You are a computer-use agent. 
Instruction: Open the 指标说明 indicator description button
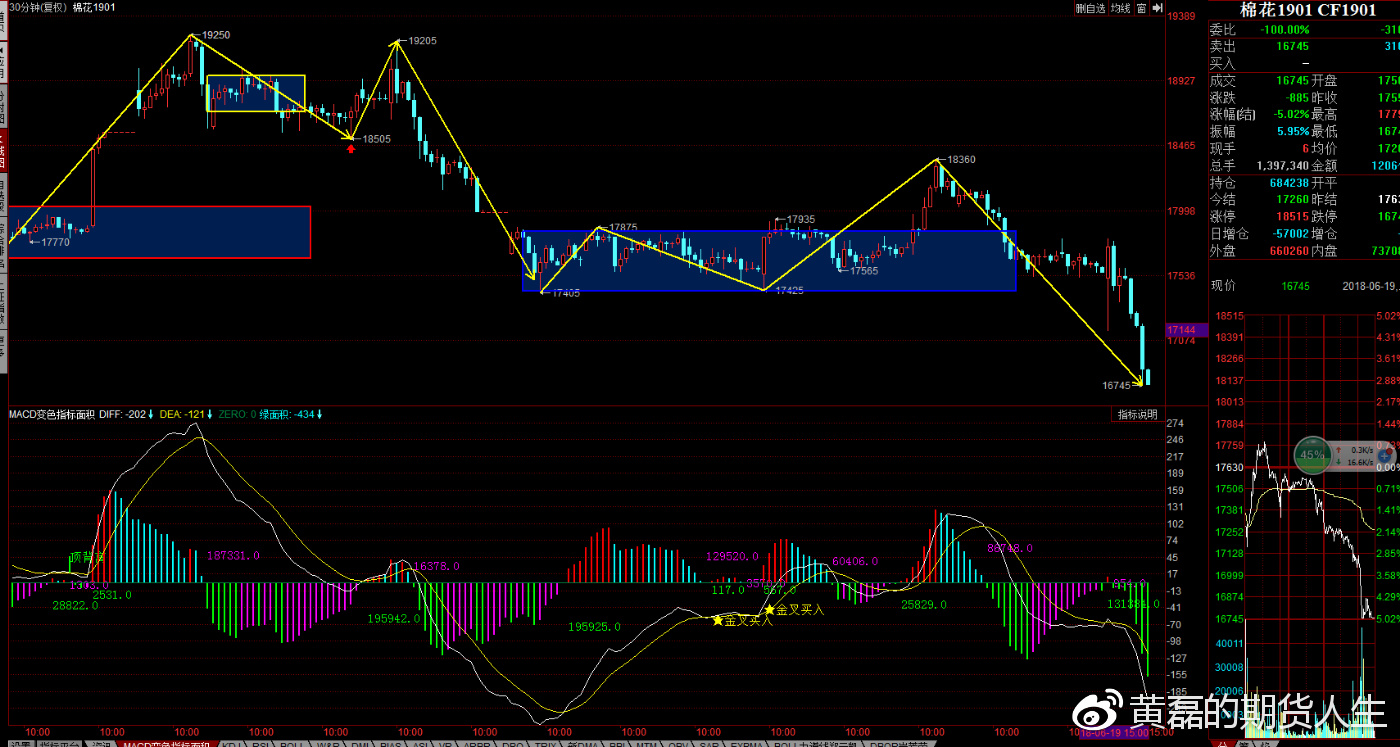tap(1137, 414)
